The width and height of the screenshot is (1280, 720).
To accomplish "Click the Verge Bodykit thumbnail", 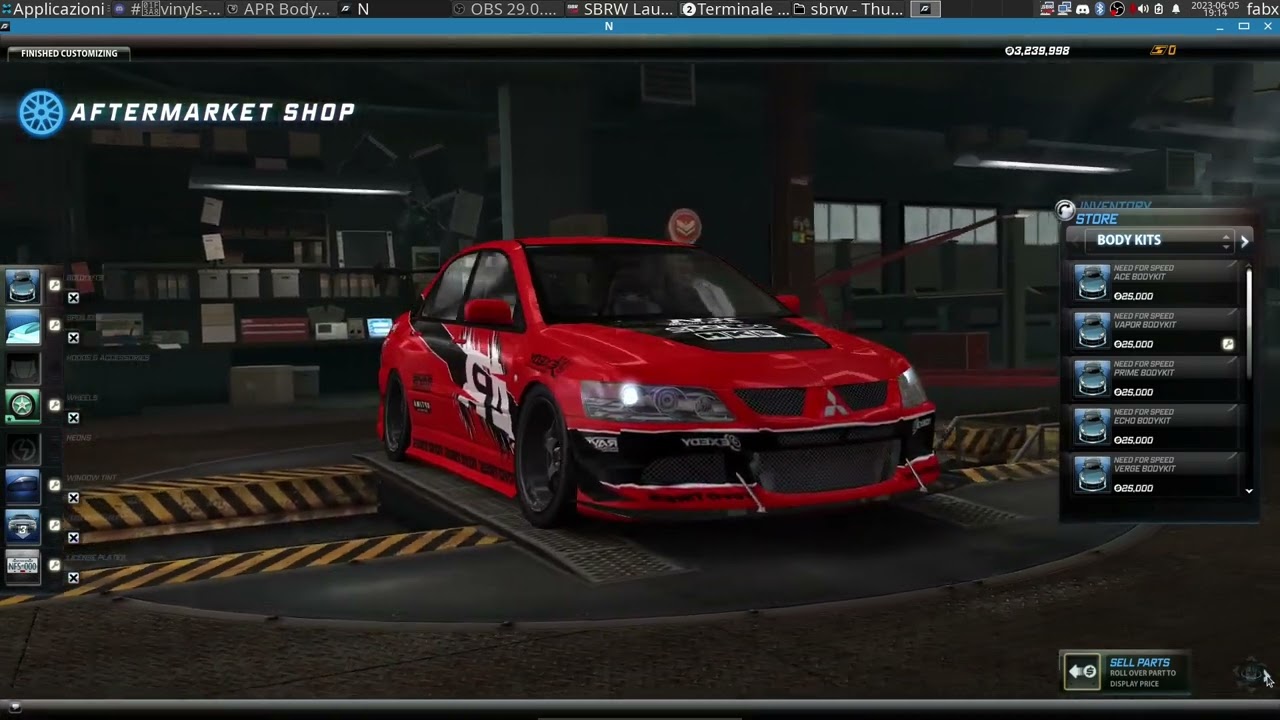I will (1091, 475).
